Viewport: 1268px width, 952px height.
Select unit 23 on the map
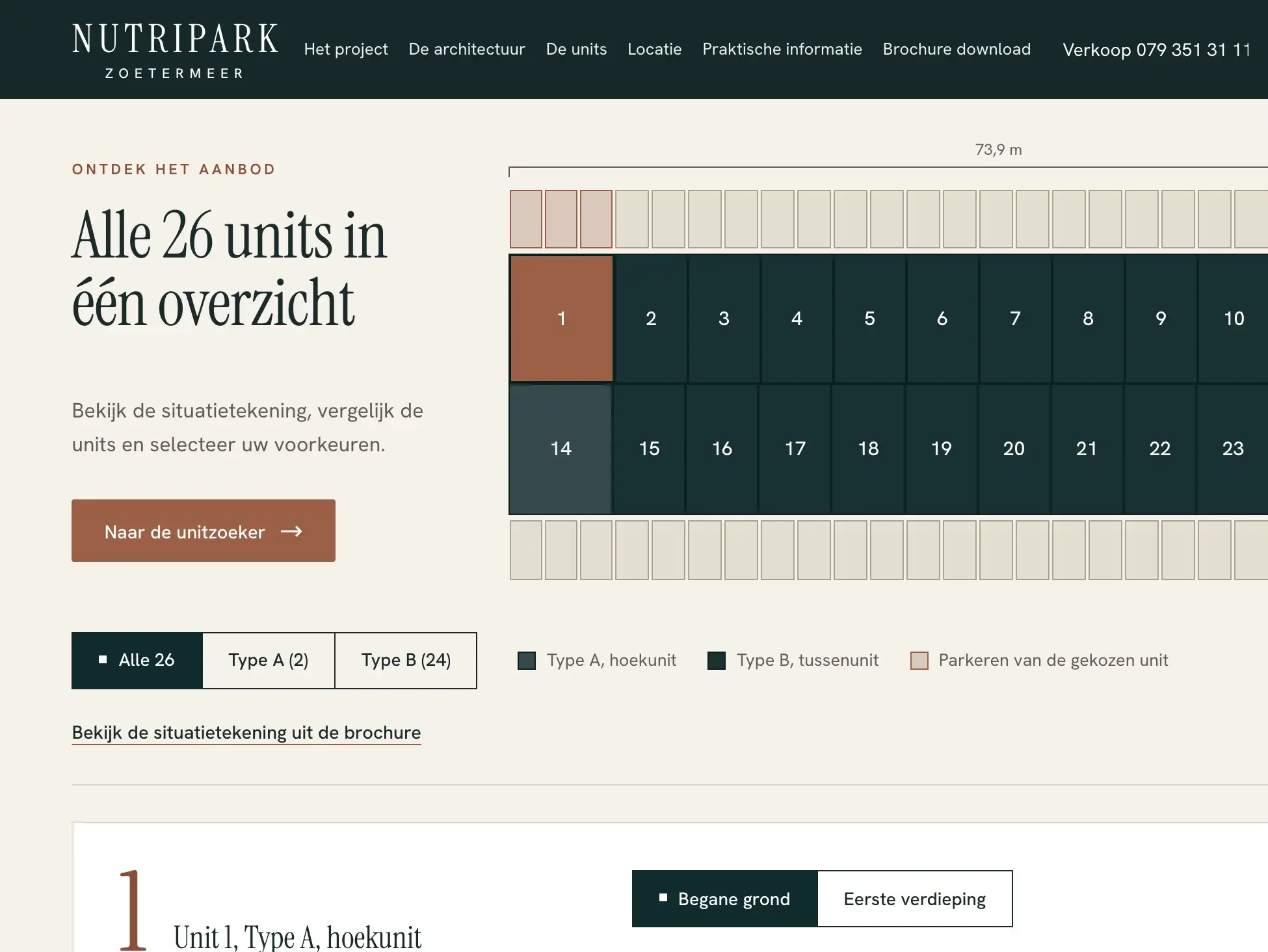[x=1232, y=449]
